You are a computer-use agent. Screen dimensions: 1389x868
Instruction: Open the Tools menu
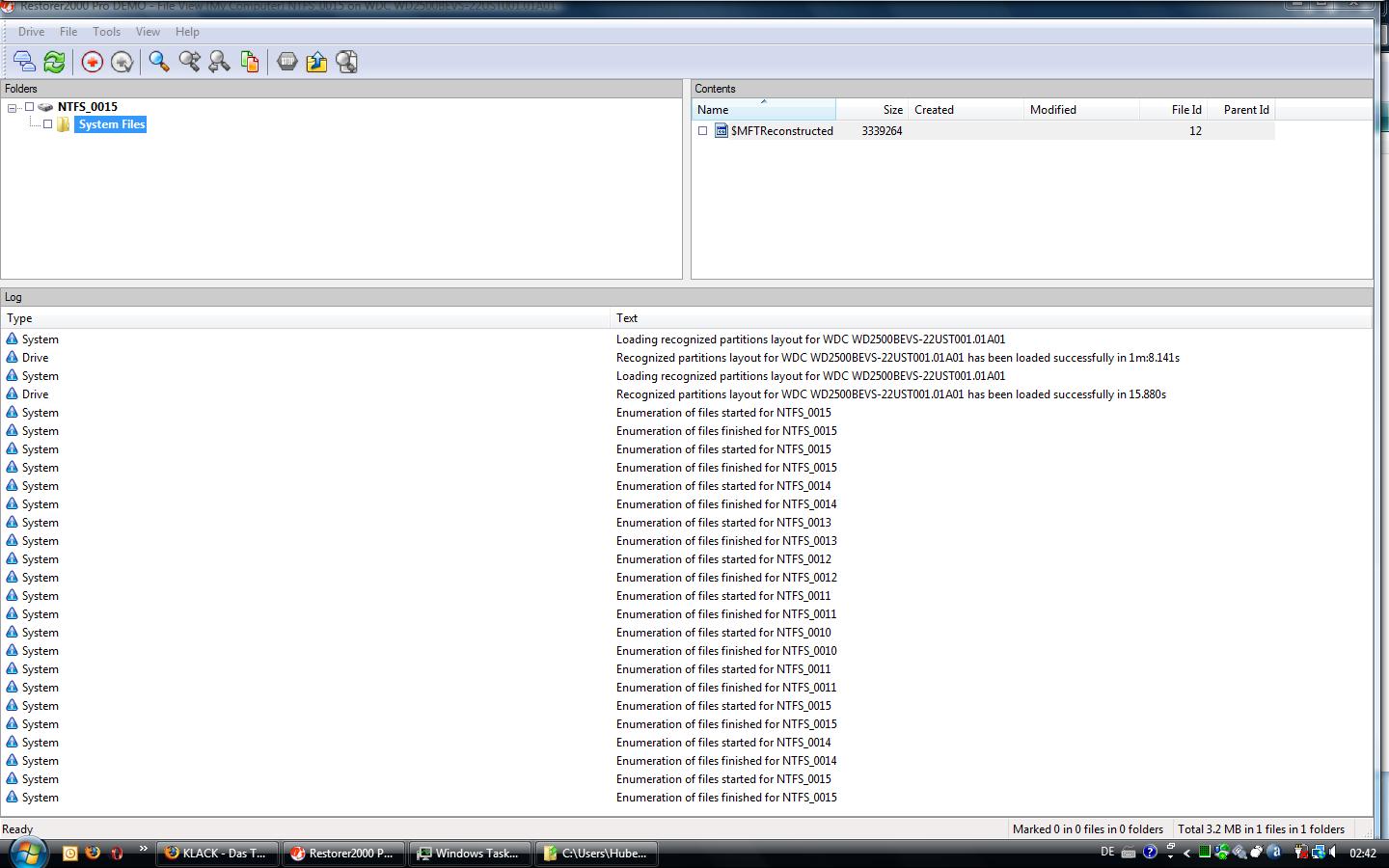106,32
